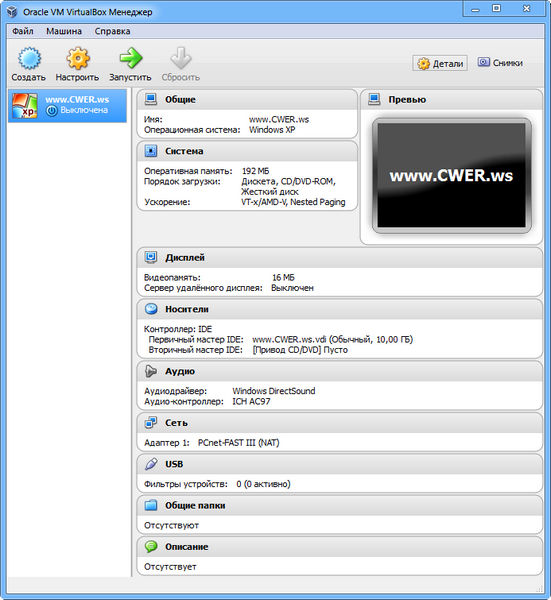Select the www.CWER.ws machine in the list
Image resolution: width=551 pixels, height=600 pixels.
[x=67, y=106]
